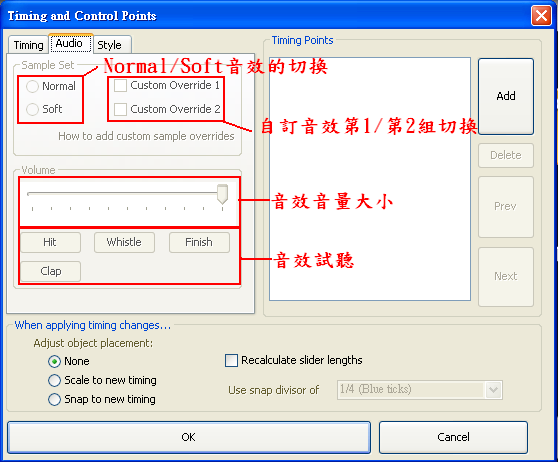Preview the Whistle sound
The image size is (558, 462).
(124, 242)
